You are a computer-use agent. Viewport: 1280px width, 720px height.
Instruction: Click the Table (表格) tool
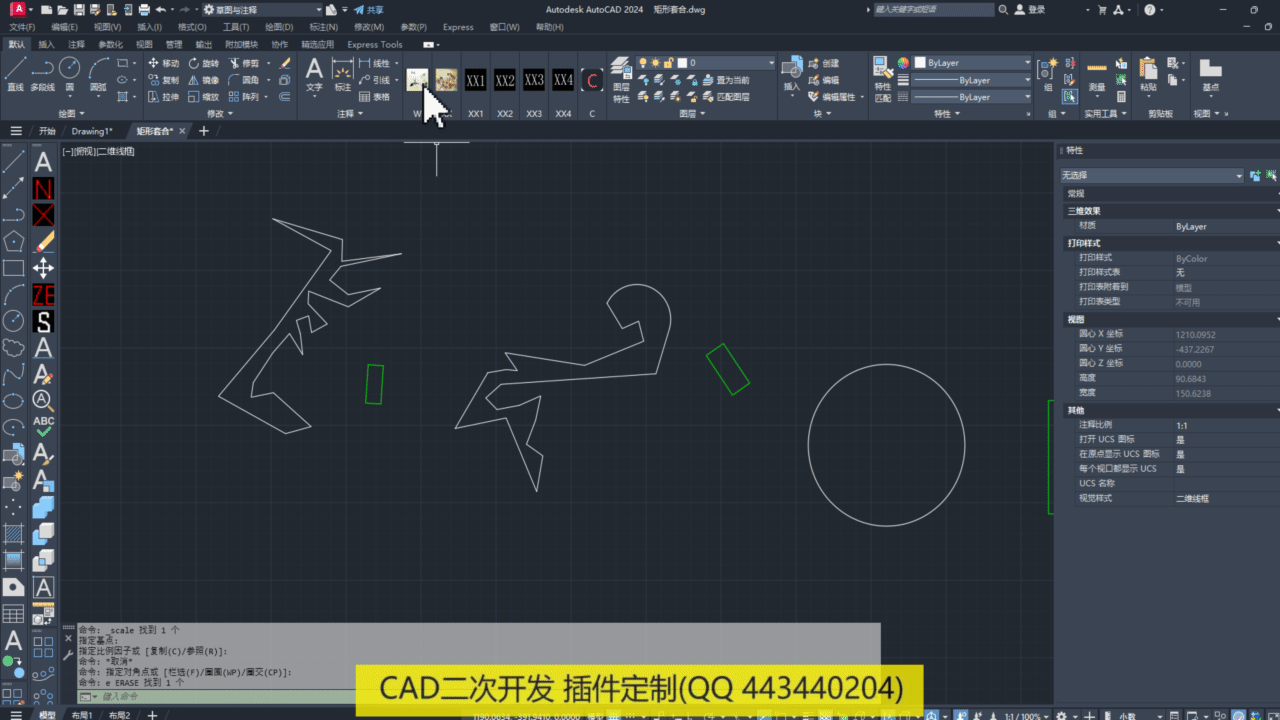tap(375, 97)
